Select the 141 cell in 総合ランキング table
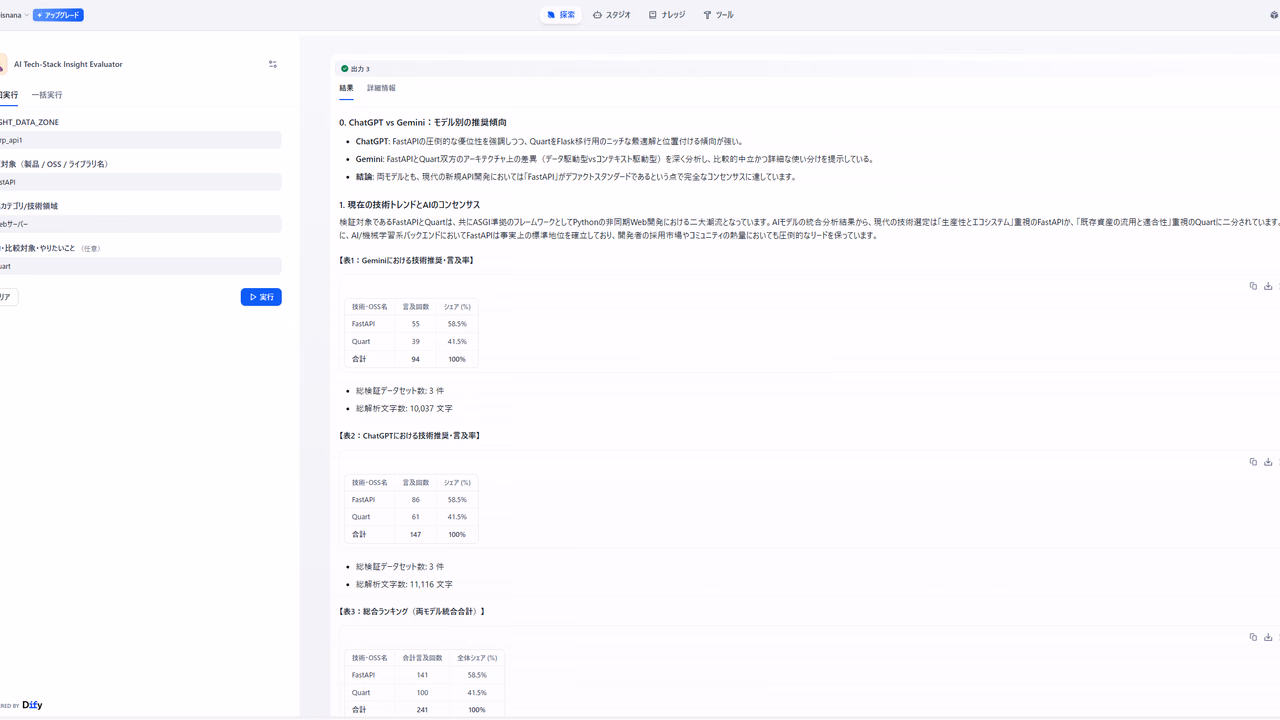 pyautogui.click(x=422, y=675)
